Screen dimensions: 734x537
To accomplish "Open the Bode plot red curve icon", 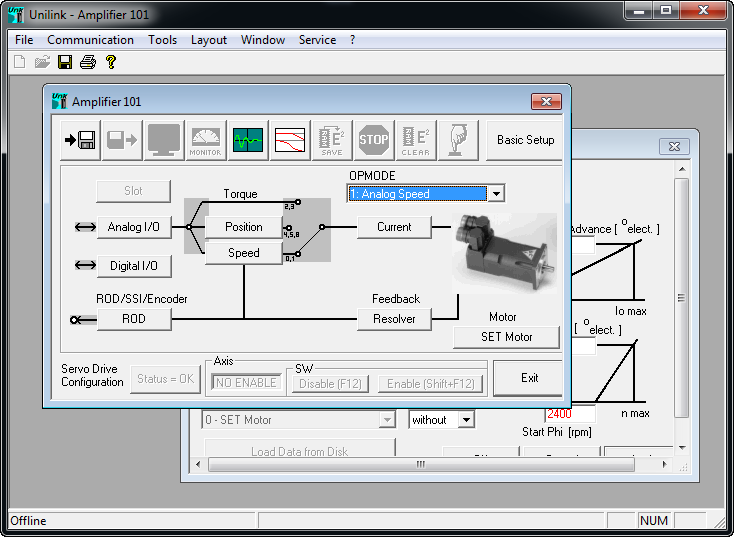I will pyautogui.click(x=290, y=140).
